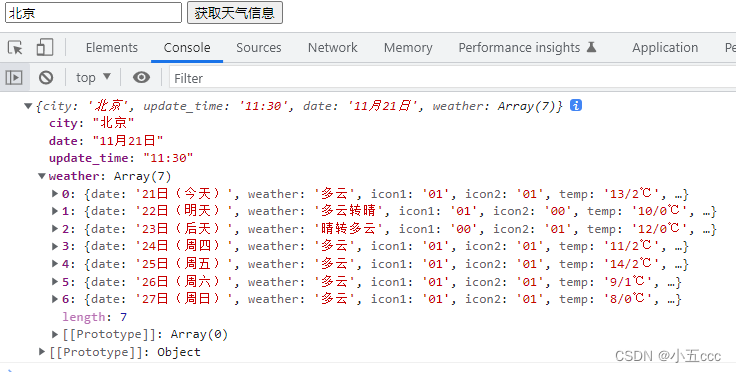This screenshot has height=372, width=736.
Task: Open live expression eye icon
Action: (x=141, y=77)
